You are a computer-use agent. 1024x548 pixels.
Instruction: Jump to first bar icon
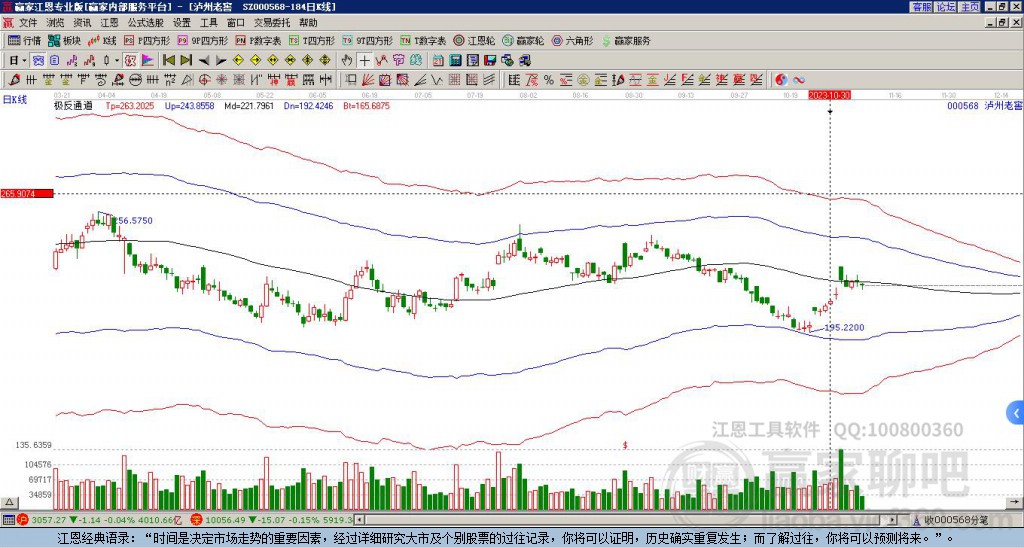(x=168, y=60)
